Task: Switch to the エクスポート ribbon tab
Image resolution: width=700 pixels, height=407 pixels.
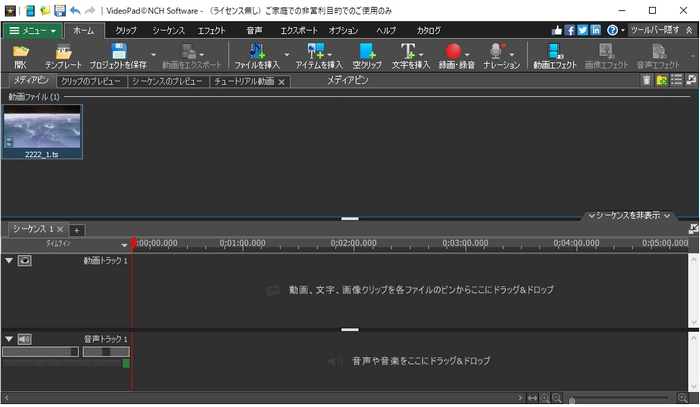Action: (x=299, y=31)
